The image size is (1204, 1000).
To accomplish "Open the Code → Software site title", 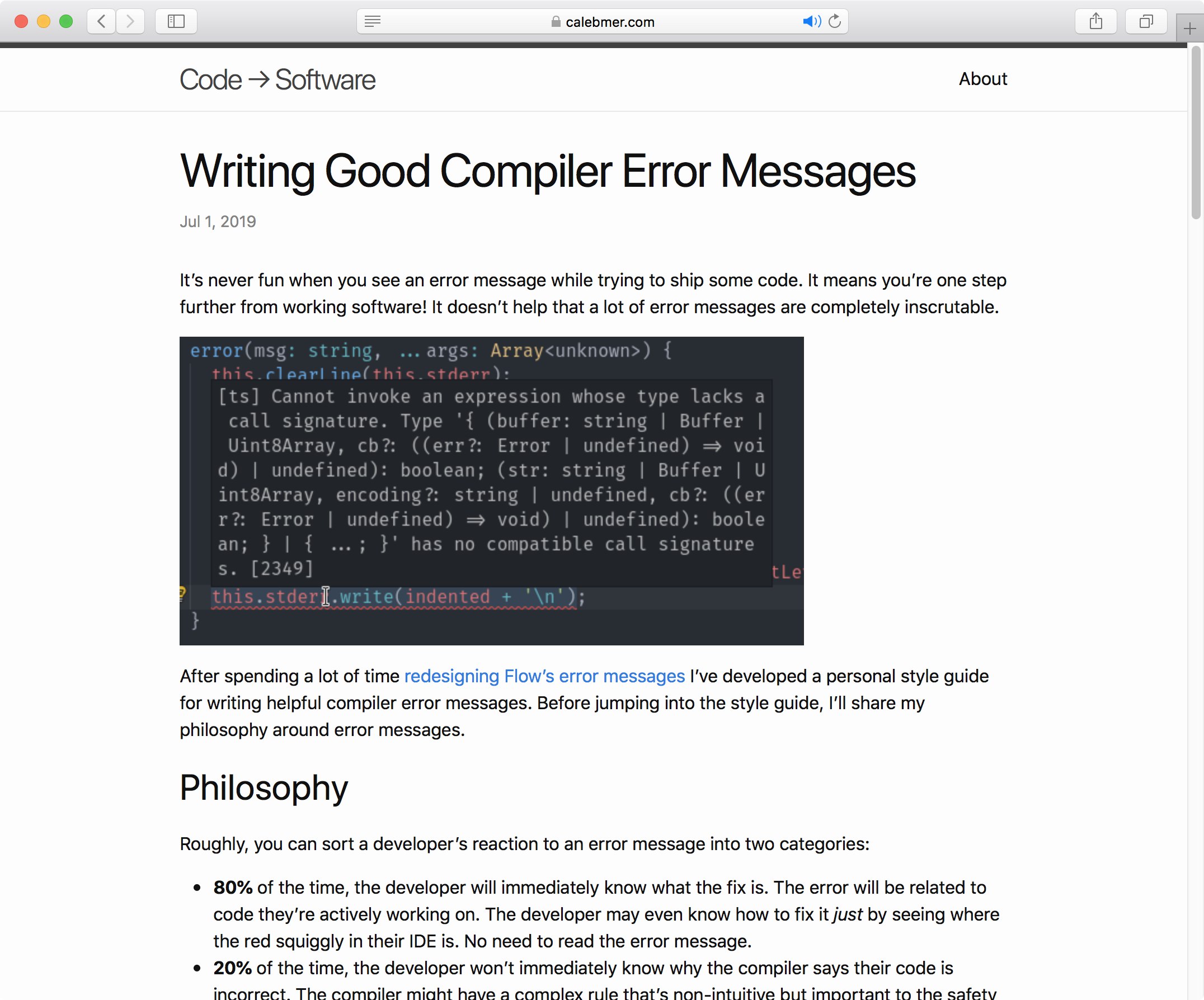I will pos(278,79).
